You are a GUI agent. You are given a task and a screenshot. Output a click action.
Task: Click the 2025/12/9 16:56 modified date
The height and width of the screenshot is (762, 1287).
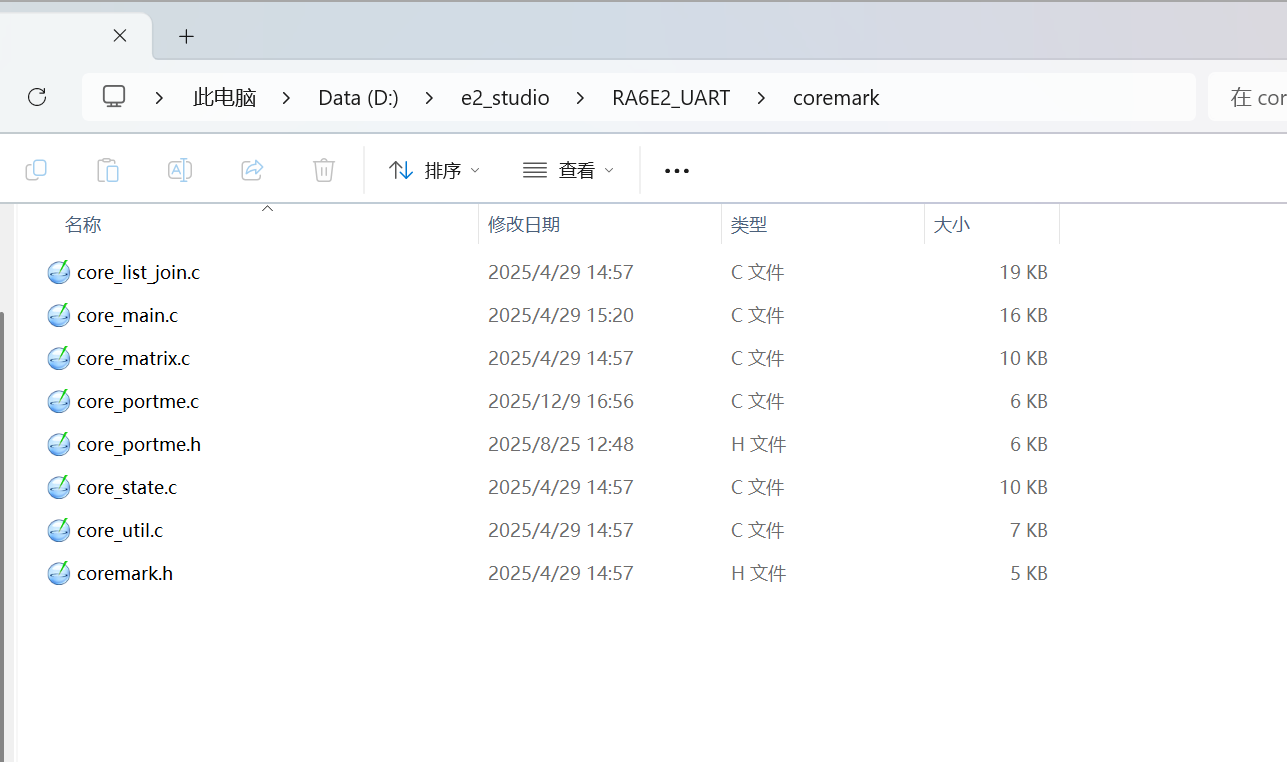[561, 401]
